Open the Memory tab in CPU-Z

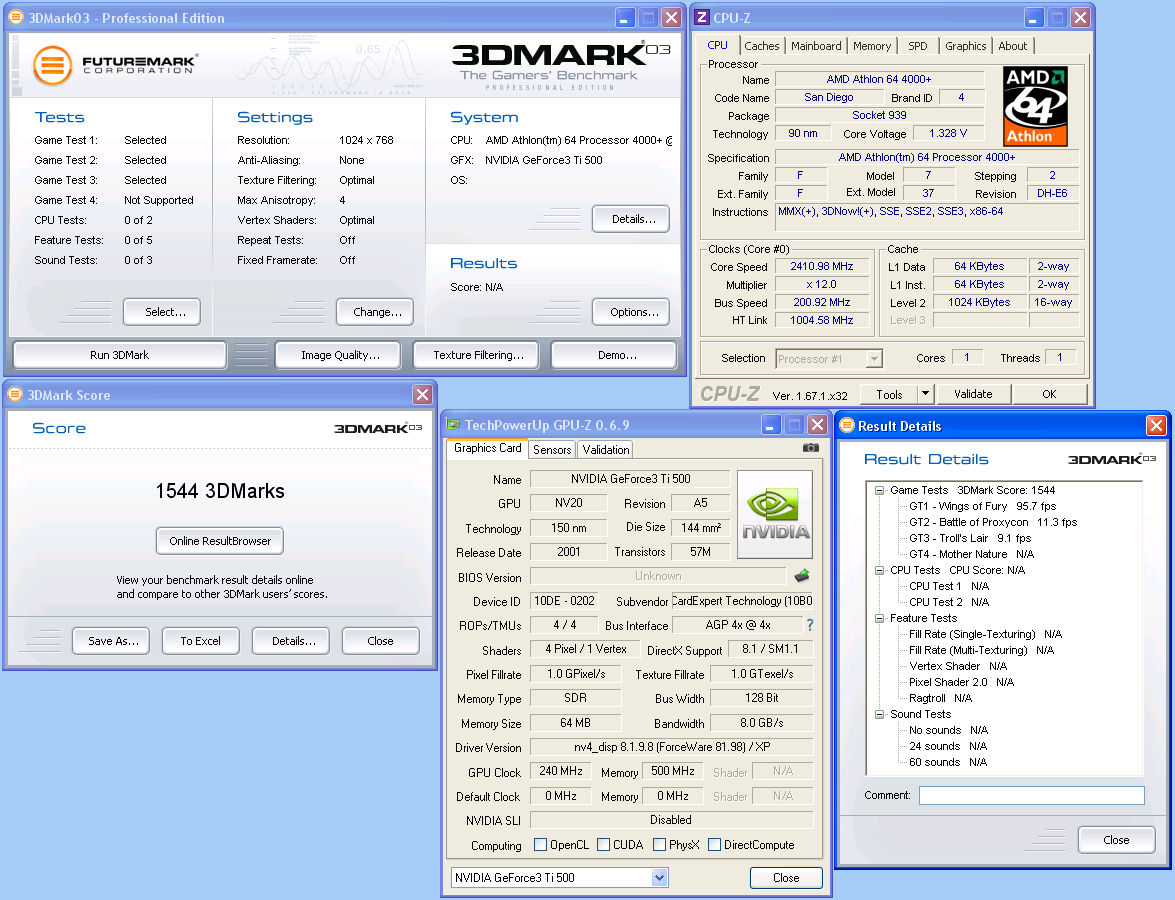click(872, 46)
